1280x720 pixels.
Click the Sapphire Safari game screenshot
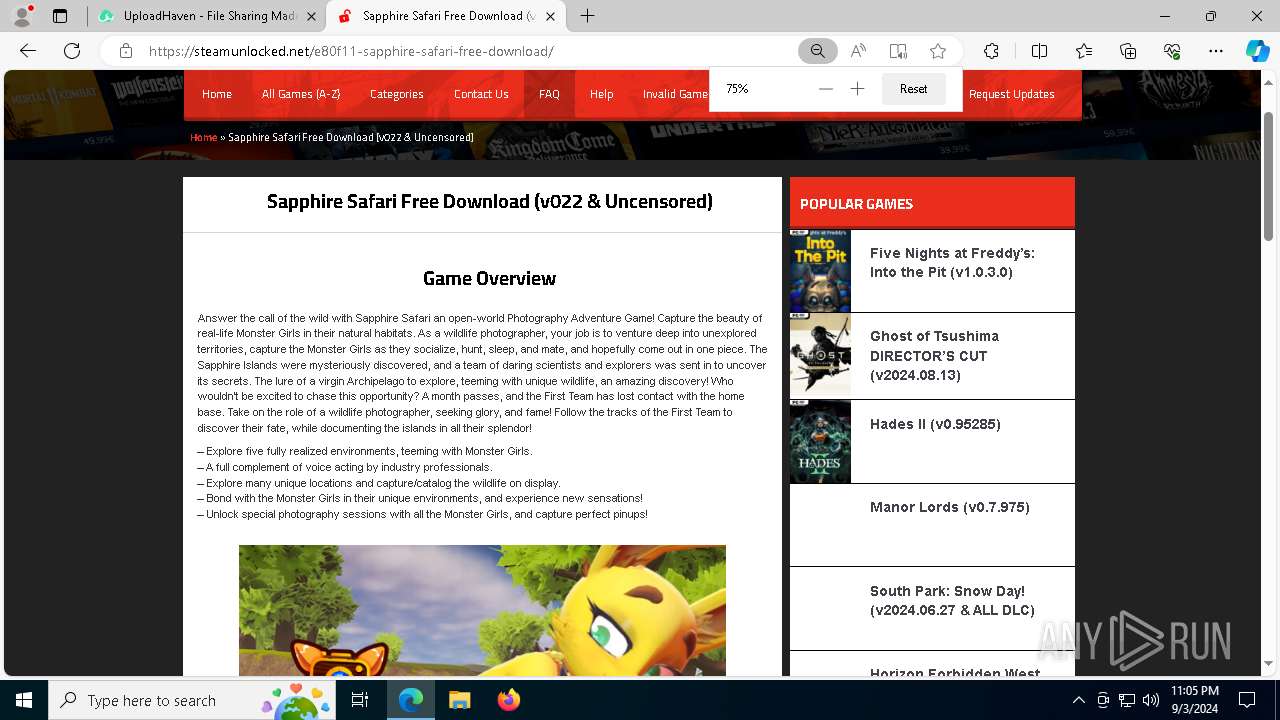pos(482,610)
